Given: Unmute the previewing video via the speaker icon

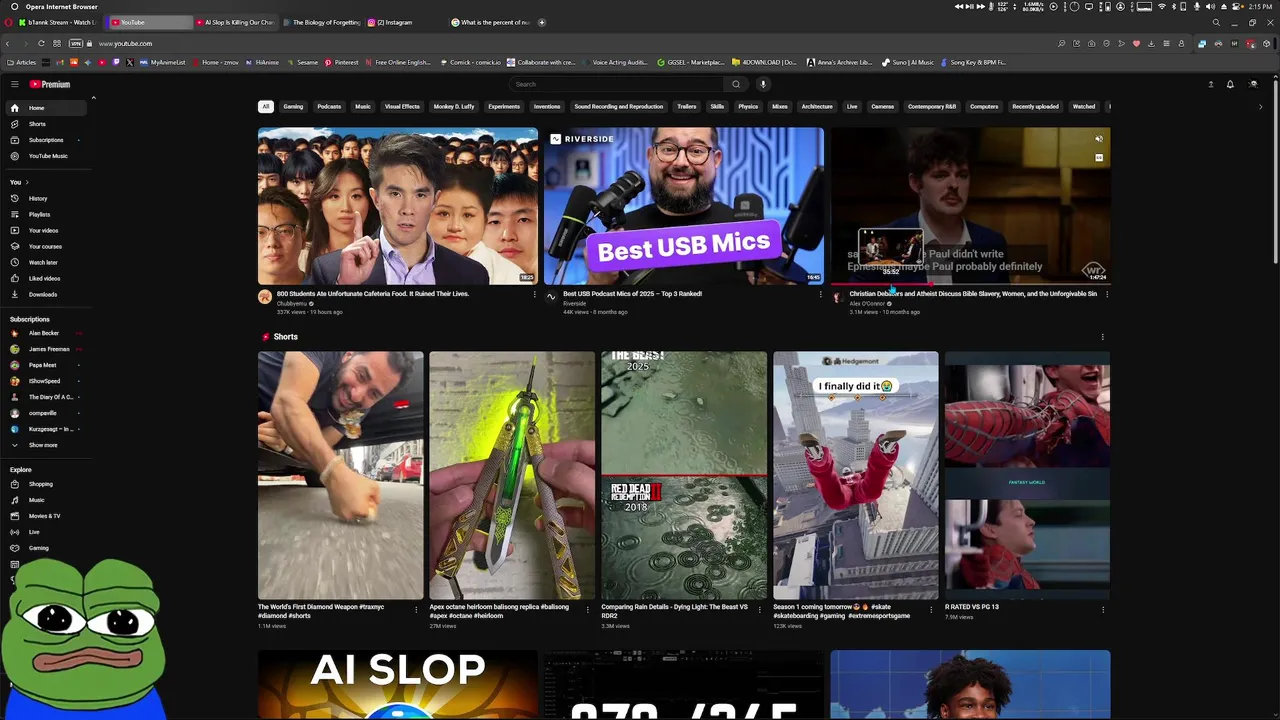Looking at the screenshot, I should (1099, 139).
